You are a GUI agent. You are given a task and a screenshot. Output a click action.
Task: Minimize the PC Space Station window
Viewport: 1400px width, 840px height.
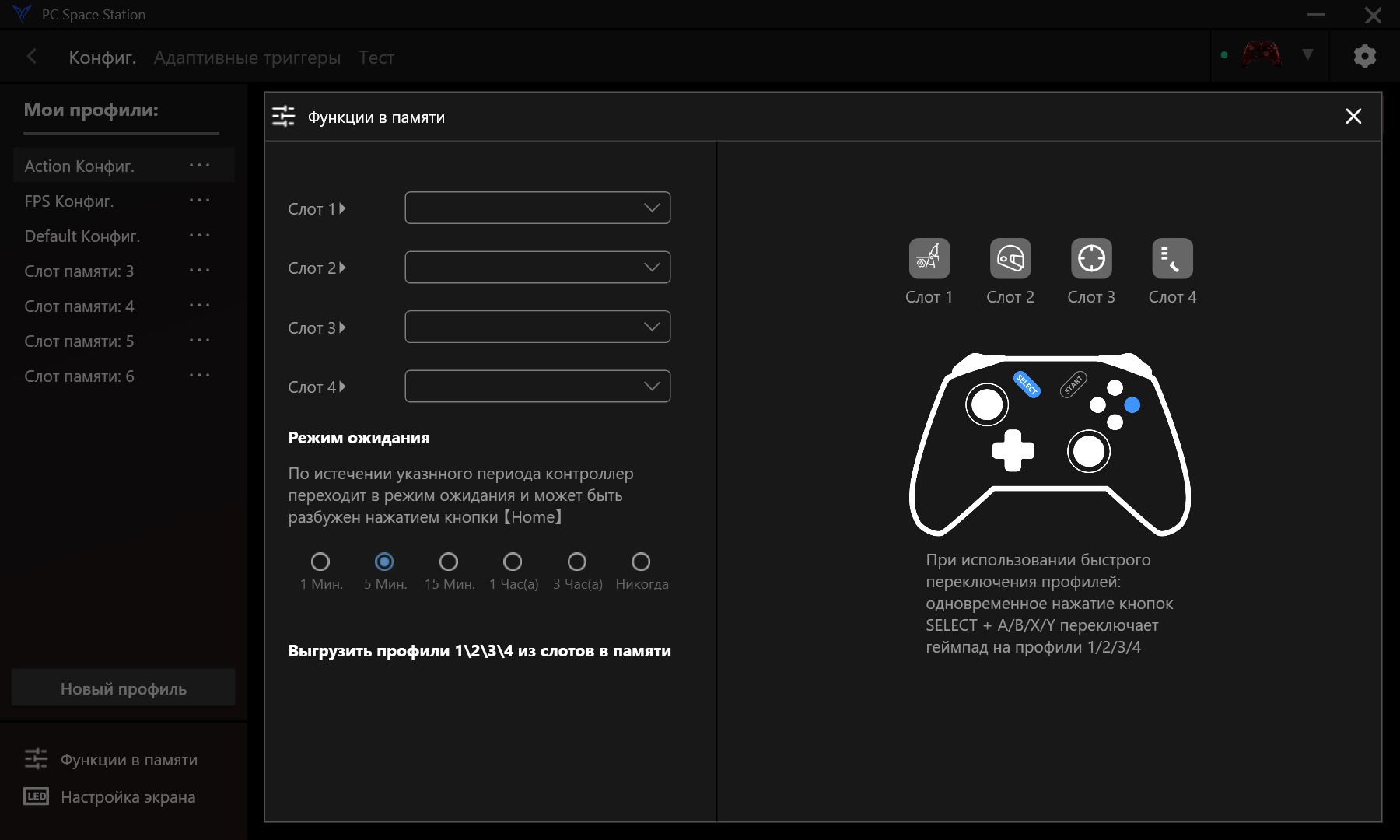[x=1316, y=14]
